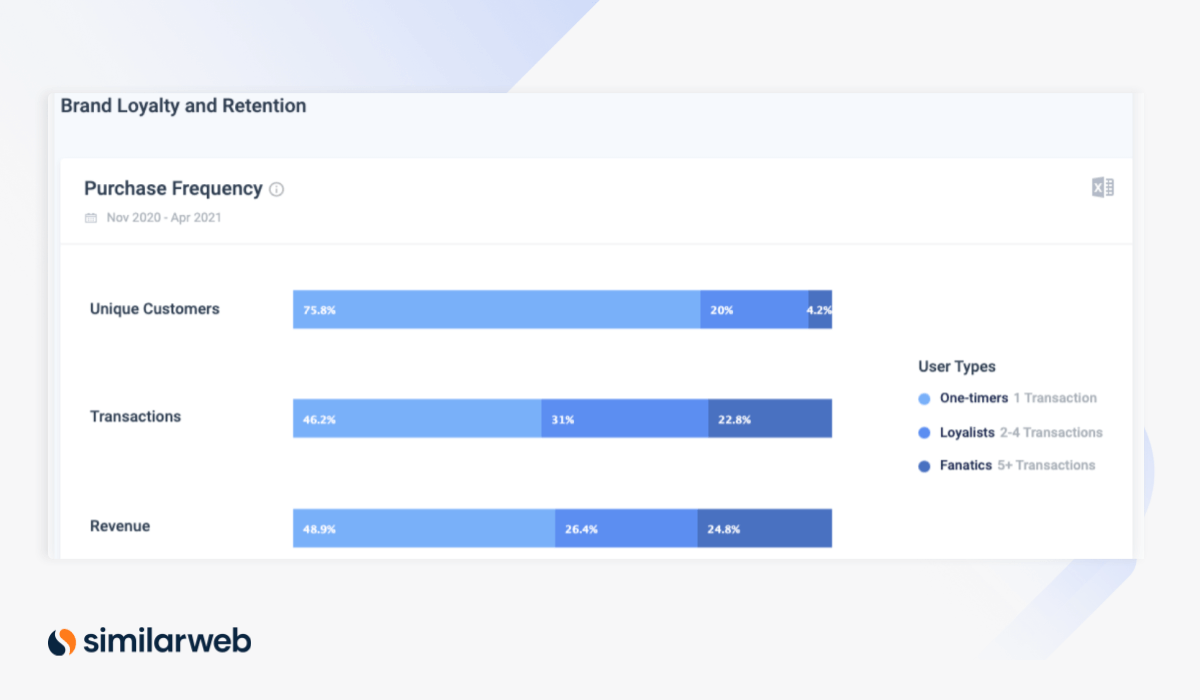Viewport: 1200px width, 700px height.
Task: Select the One-timers legend label
Action: pos(973,398)
